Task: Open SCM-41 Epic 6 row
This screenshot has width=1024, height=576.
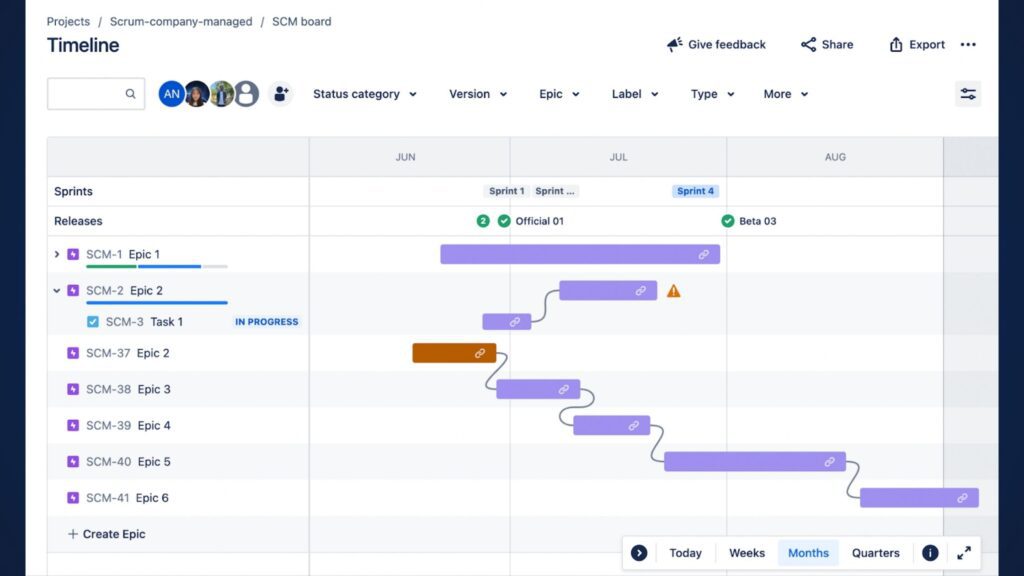Action: 178,498
